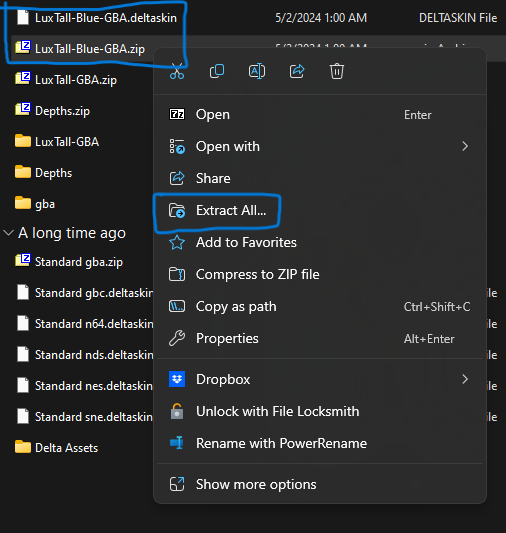Select file name LuxTall-Blue-GBA.zip
506x533 pixels.
tap(90, 49)
